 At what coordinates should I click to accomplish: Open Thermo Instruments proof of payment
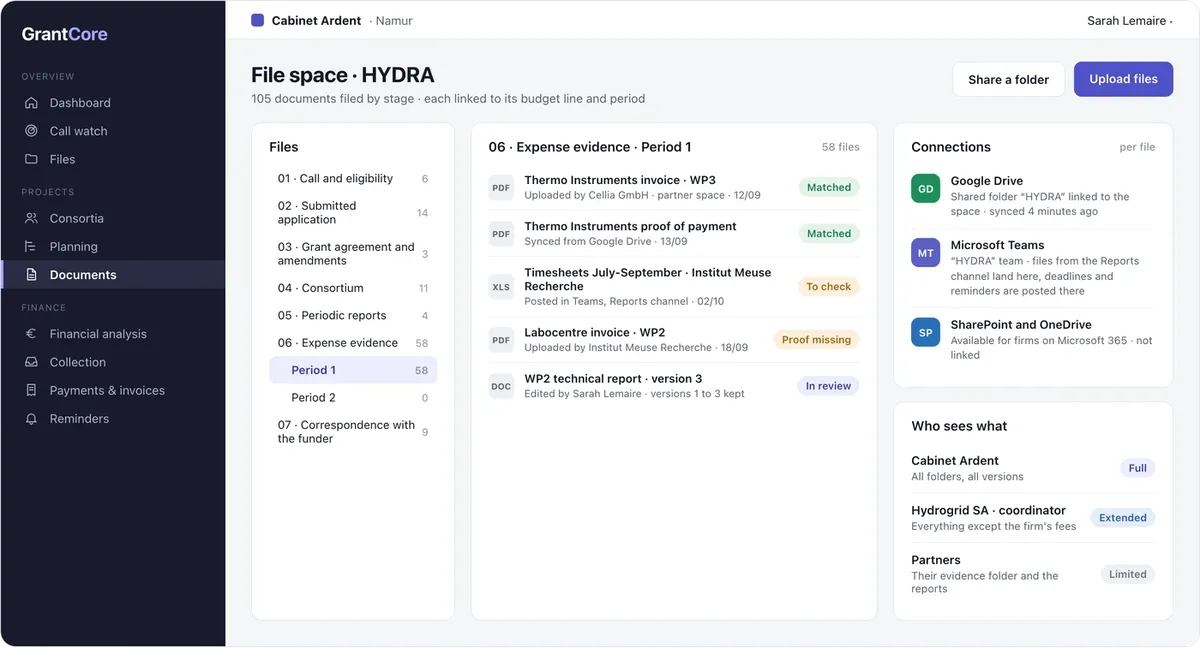pos(673,234)
